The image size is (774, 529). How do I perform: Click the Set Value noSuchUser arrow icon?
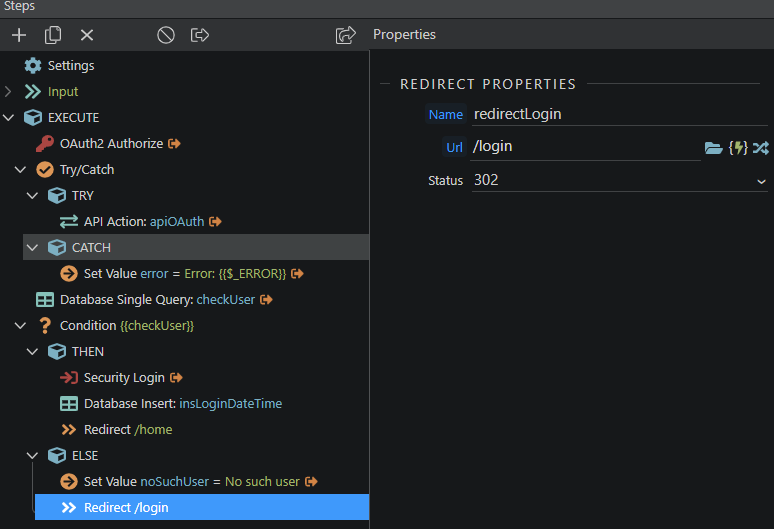point(69,482)
